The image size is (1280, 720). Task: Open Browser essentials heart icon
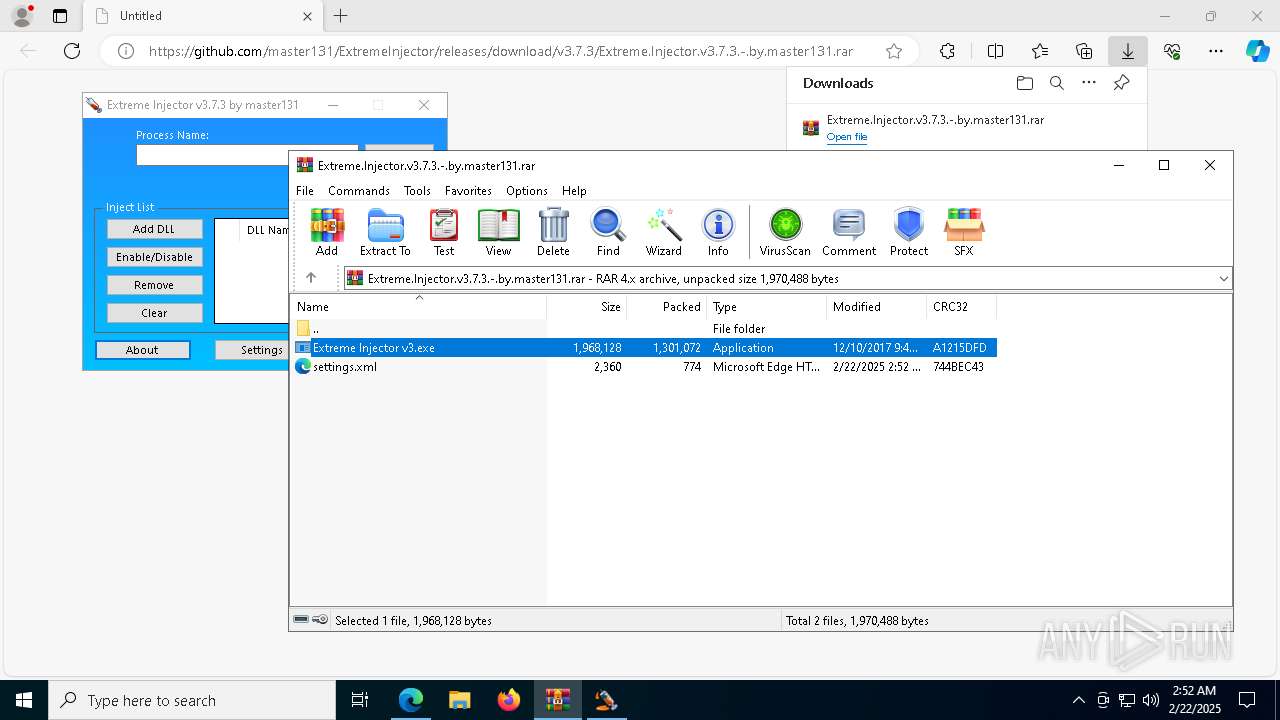click(x=1172, y=51)
